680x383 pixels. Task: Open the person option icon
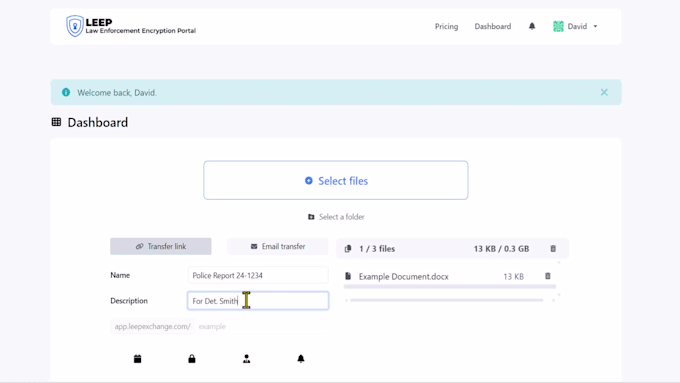coord(246,359)
